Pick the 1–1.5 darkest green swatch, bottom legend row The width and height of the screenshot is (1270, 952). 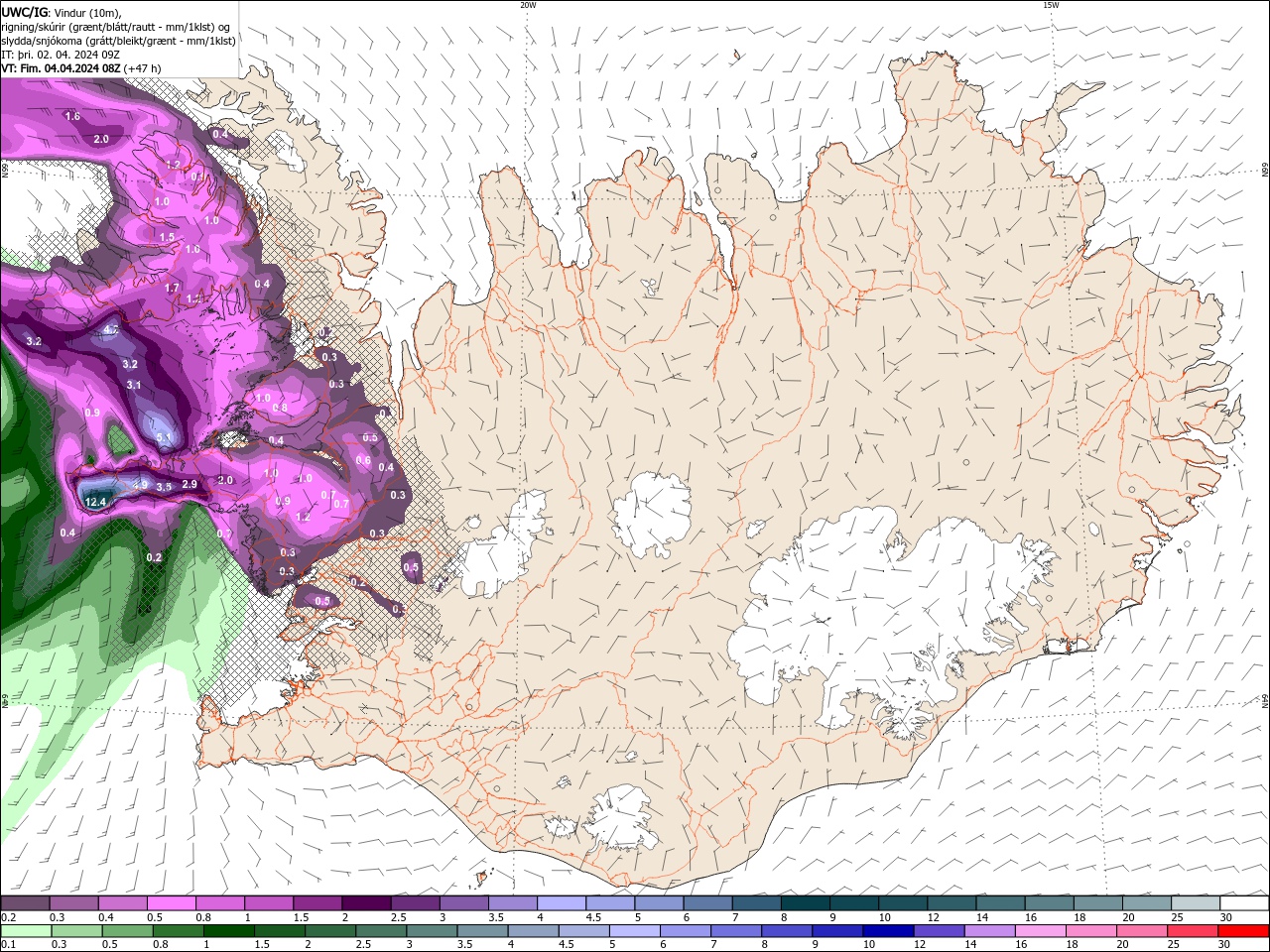228,931
